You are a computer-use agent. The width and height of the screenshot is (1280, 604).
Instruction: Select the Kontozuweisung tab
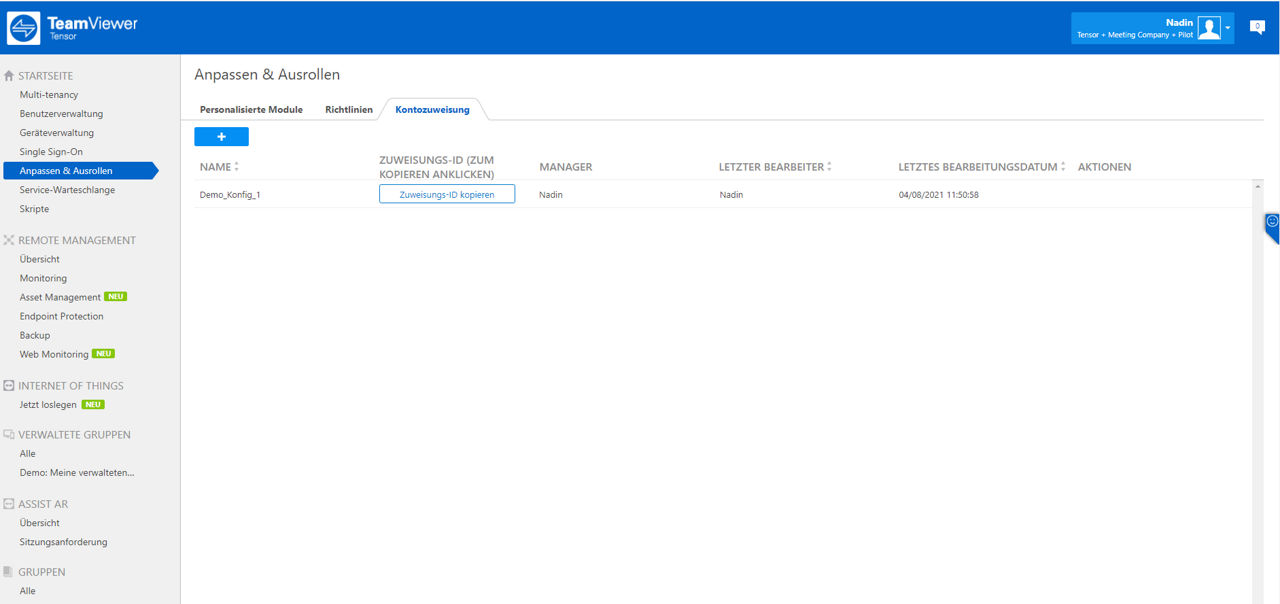[x=432, y=109]
